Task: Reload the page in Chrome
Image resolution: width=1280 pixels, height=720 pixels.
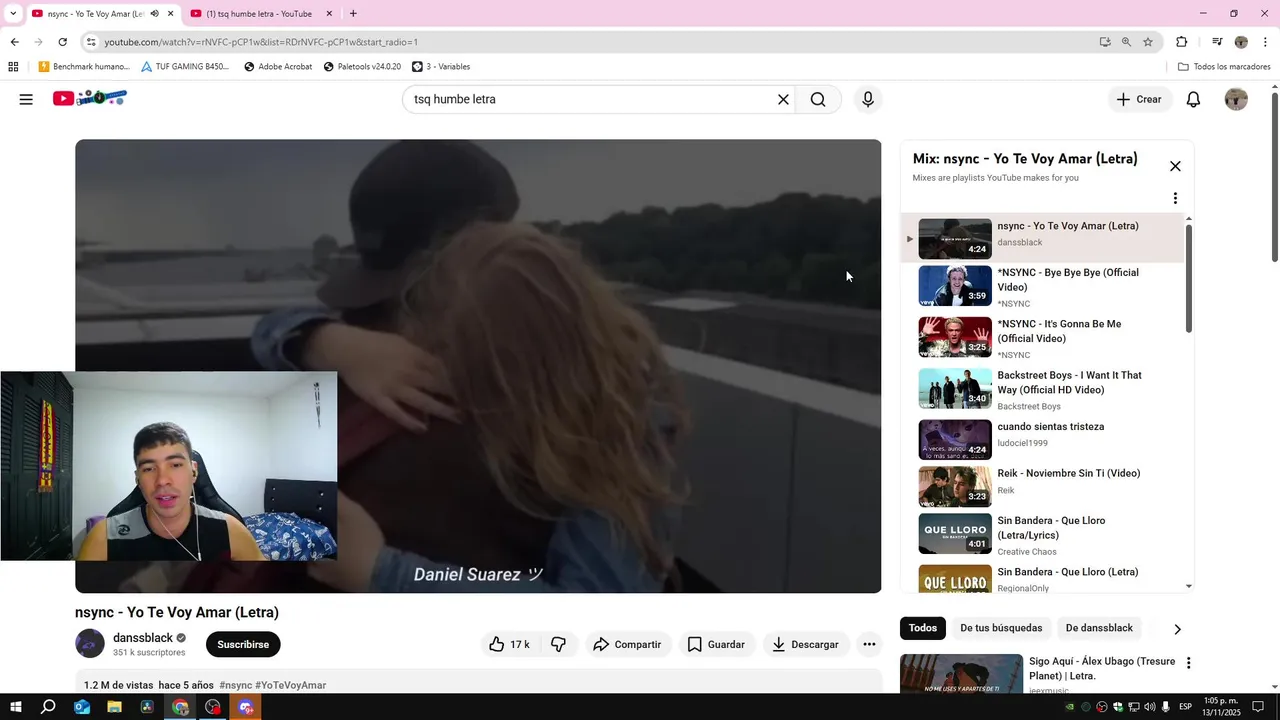Action: 62,42
